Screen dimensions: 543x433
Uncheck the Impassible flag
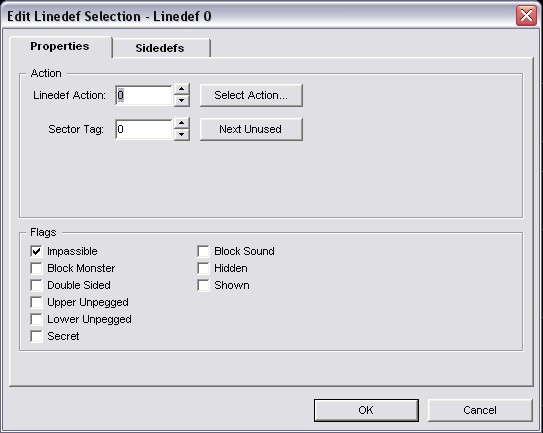coord(36,251)
